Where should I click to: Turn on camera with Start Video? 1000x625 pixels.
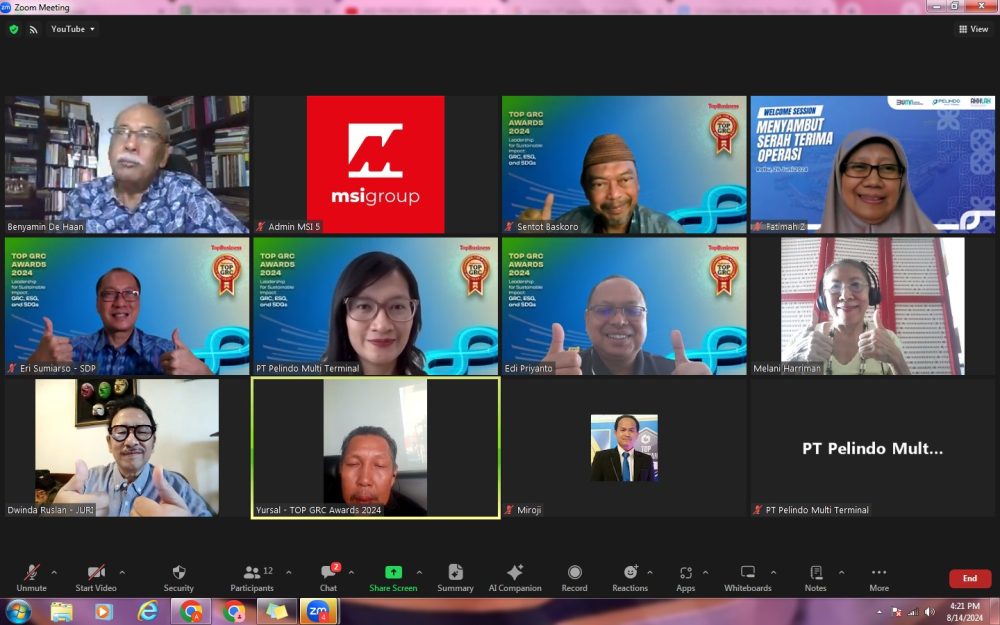96,578
